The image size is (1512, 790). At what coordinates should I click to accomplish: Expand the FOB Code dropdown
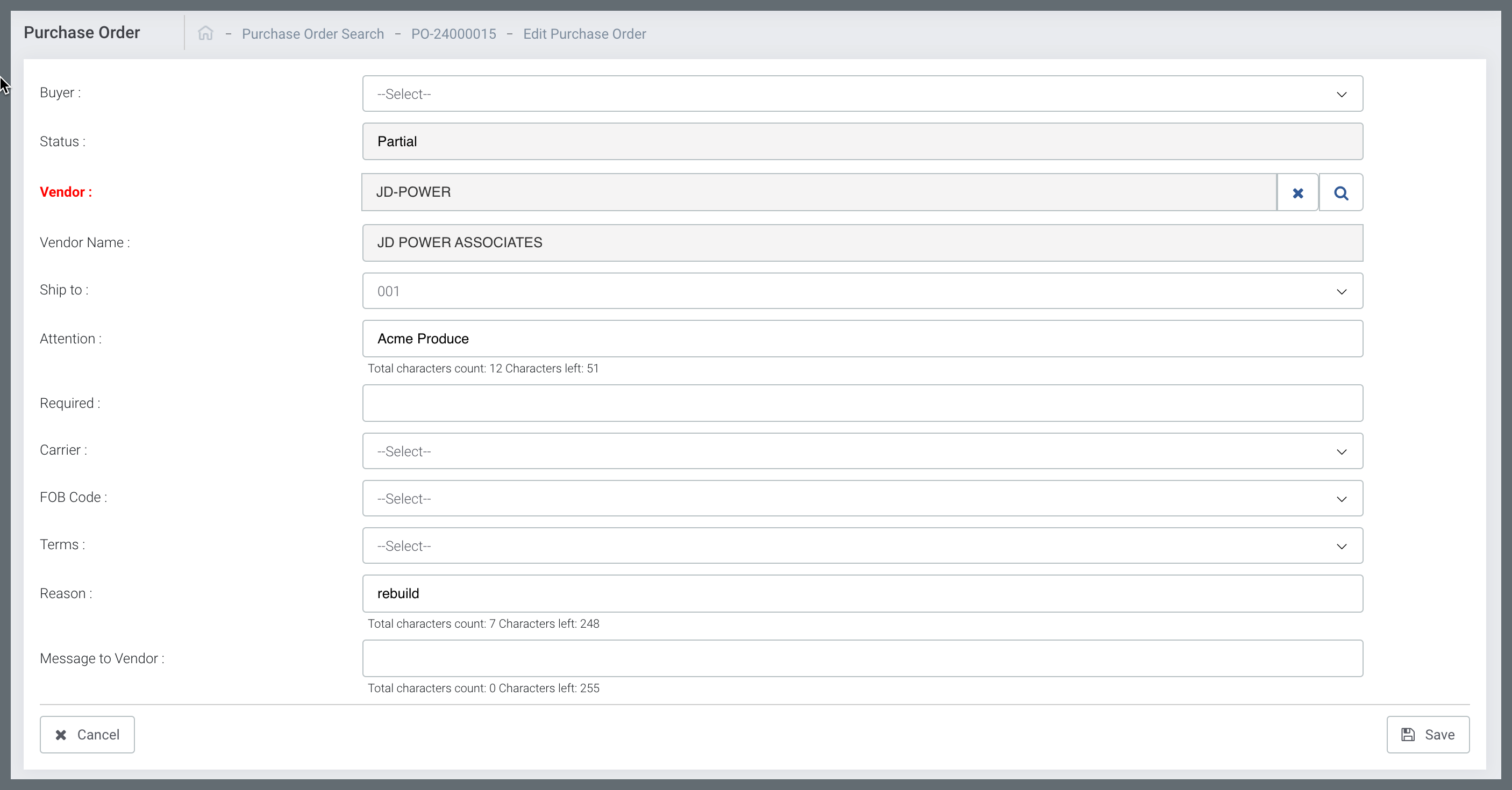(x=862, y=499)
